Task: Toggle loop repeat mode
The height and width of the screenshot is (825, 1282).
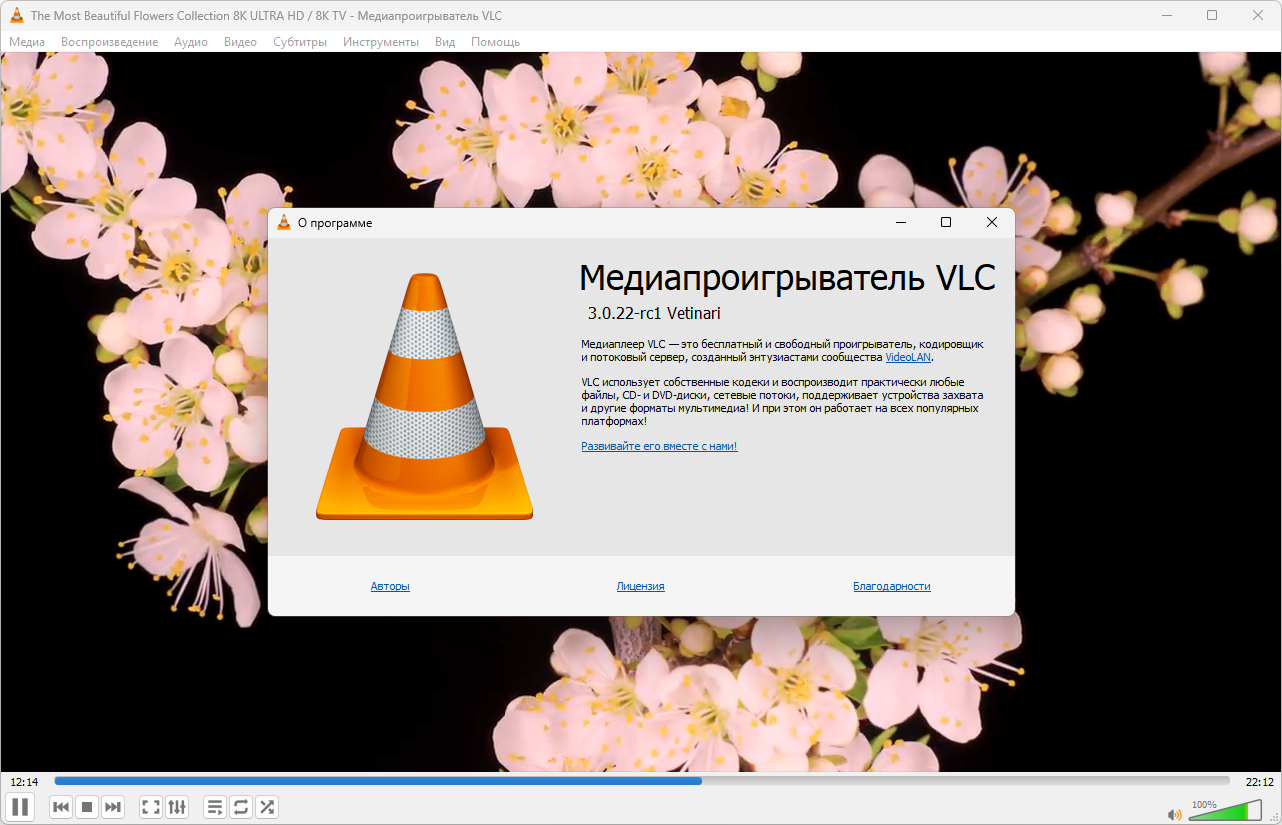Action: click(x=241, y=807)
